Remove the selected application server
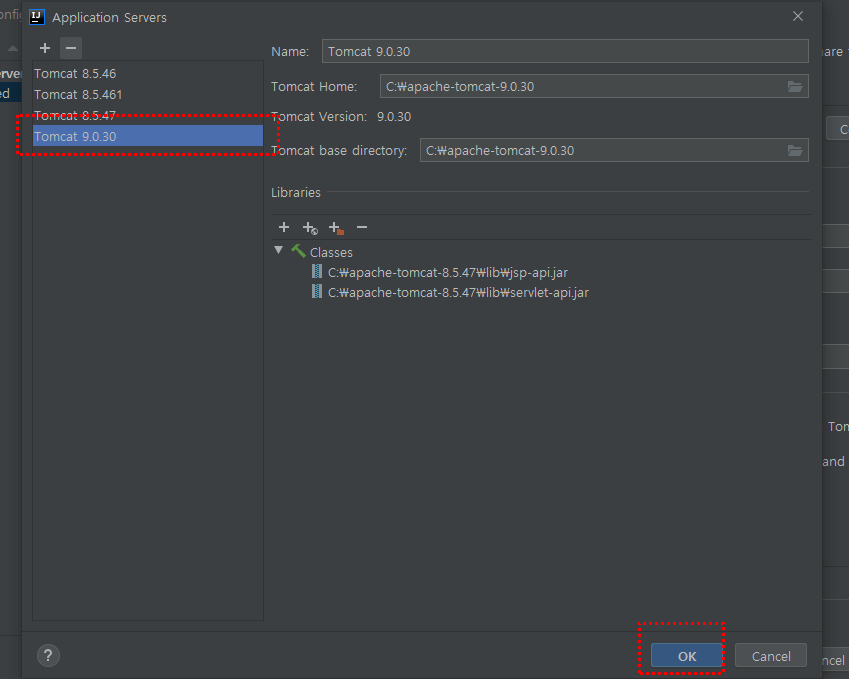Screen dimensions: 849x679 pos(71,48)
